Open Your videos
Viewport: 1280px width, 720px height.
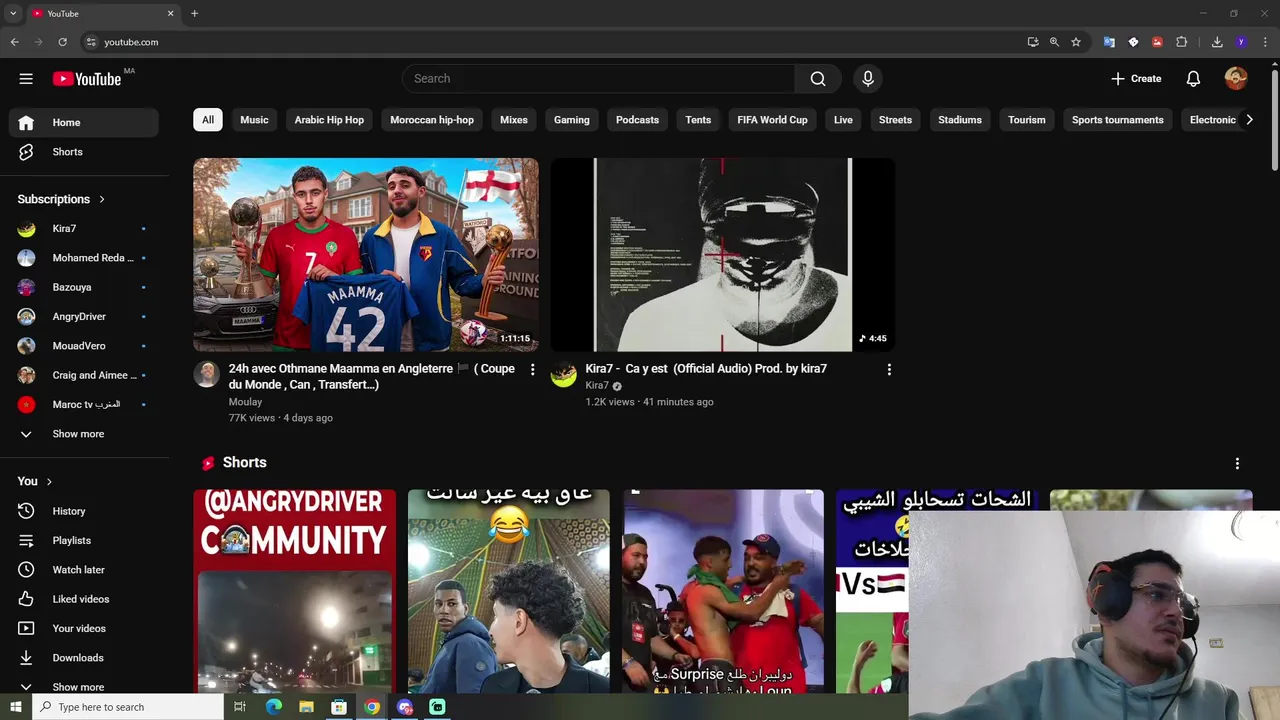(x=84, y=628)
